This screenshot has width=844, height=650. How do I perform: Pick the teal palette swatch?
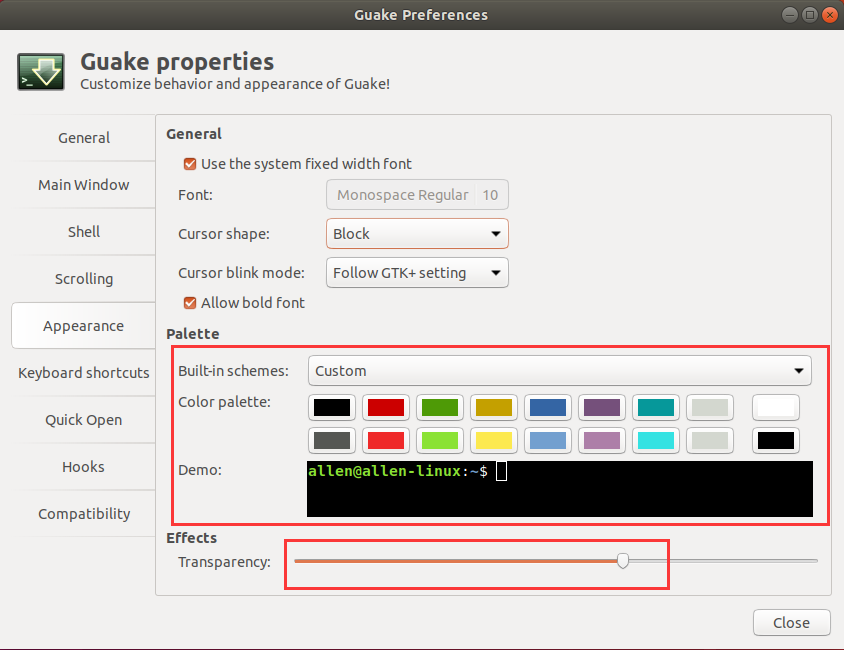pyautogui.click(x=656, y=407)
